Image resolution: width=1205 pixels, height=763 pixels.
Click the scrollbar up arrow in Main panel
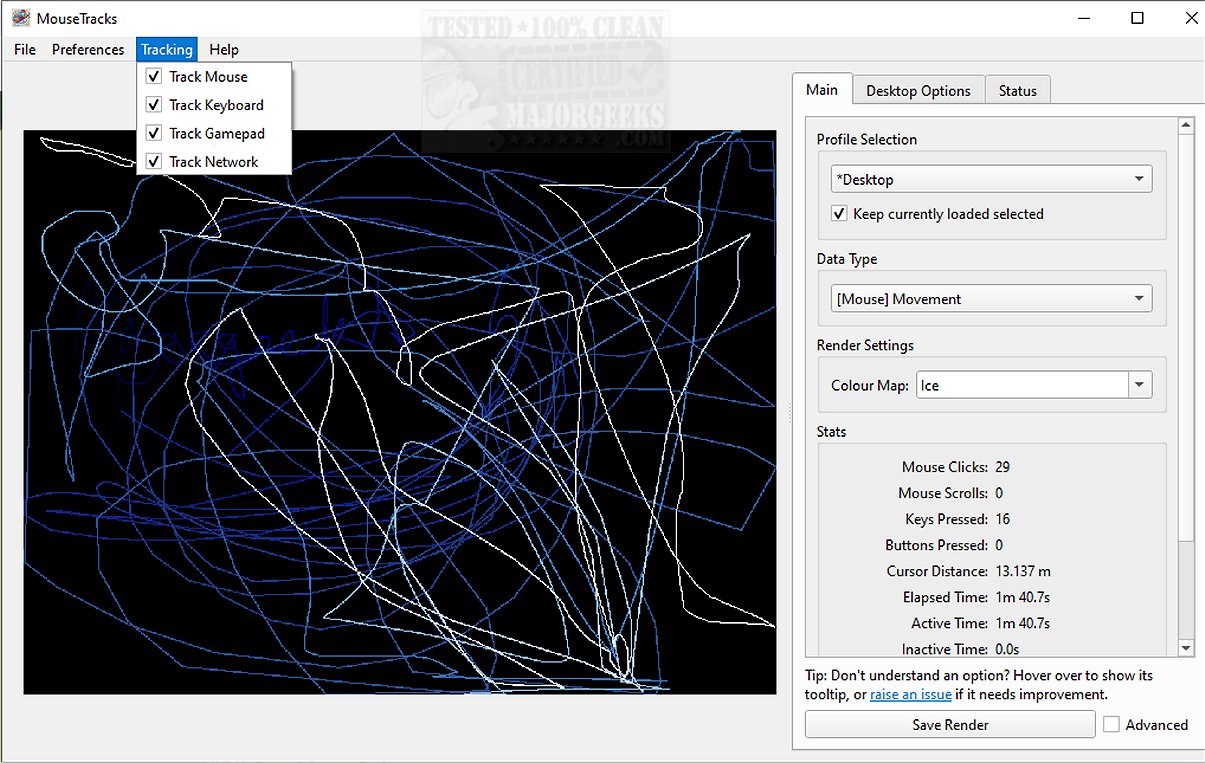[x=1186, y=126]
